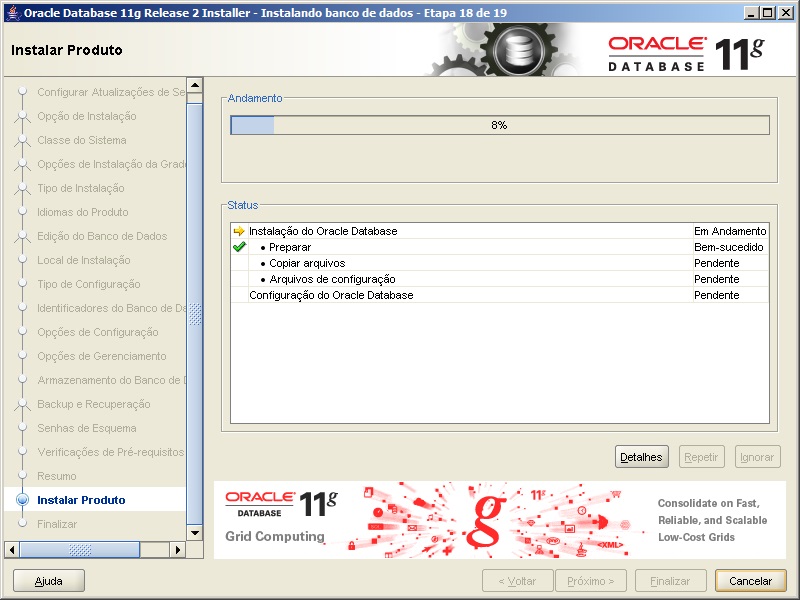Viewport: 800px width, 600px height.
Task: Click the Configuração do Oracle Database row
Action: pyautogui.click(x=499, y=295)
